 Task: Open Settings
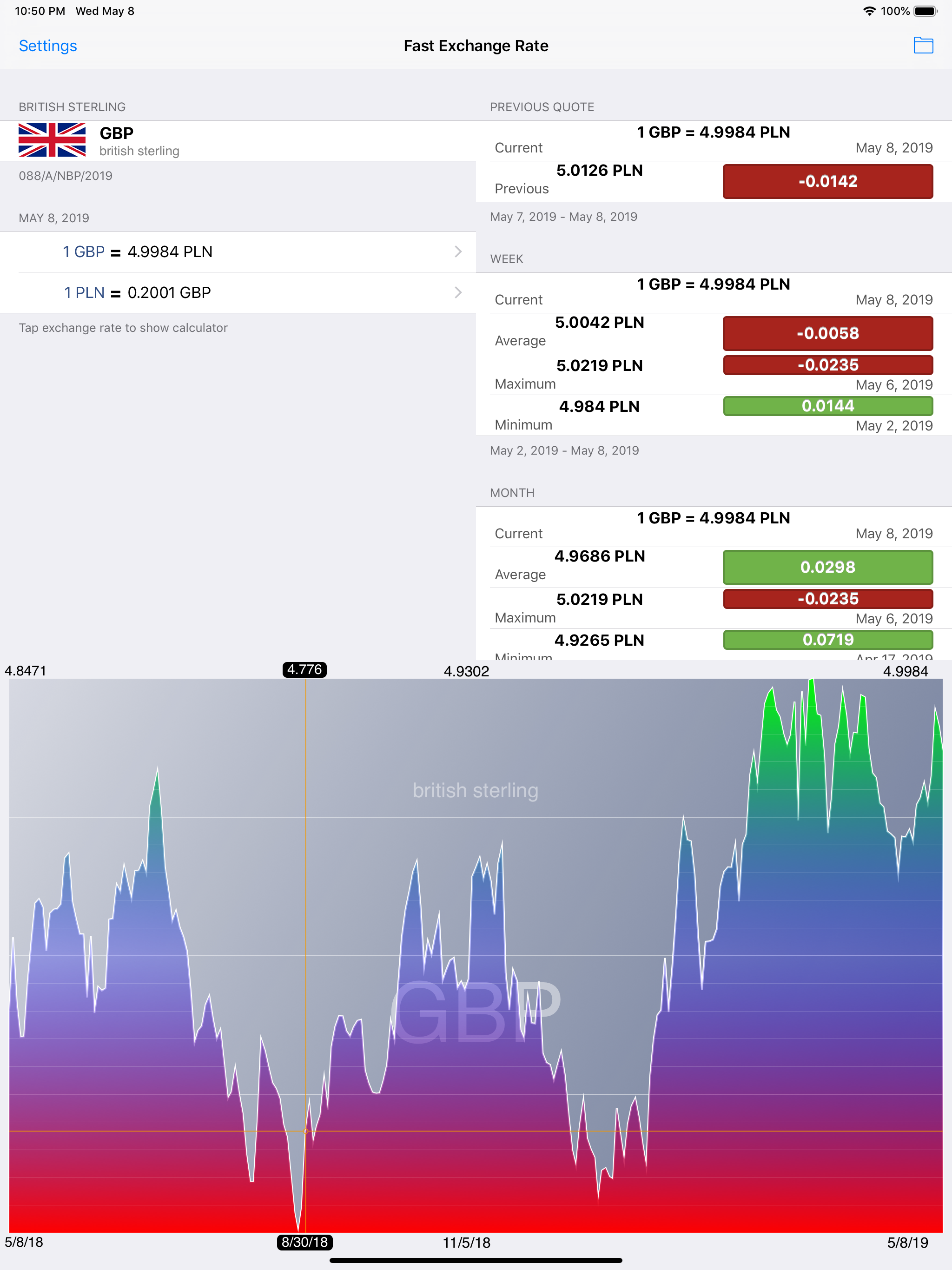[x=48, y=46]
